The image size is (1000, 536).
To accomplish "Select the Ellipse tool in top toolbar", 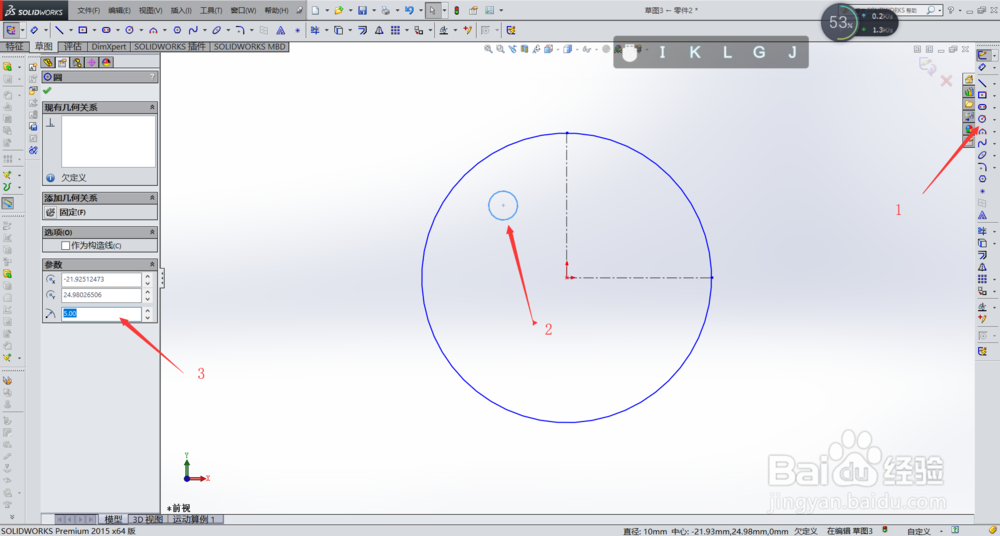I will [217, 30].
